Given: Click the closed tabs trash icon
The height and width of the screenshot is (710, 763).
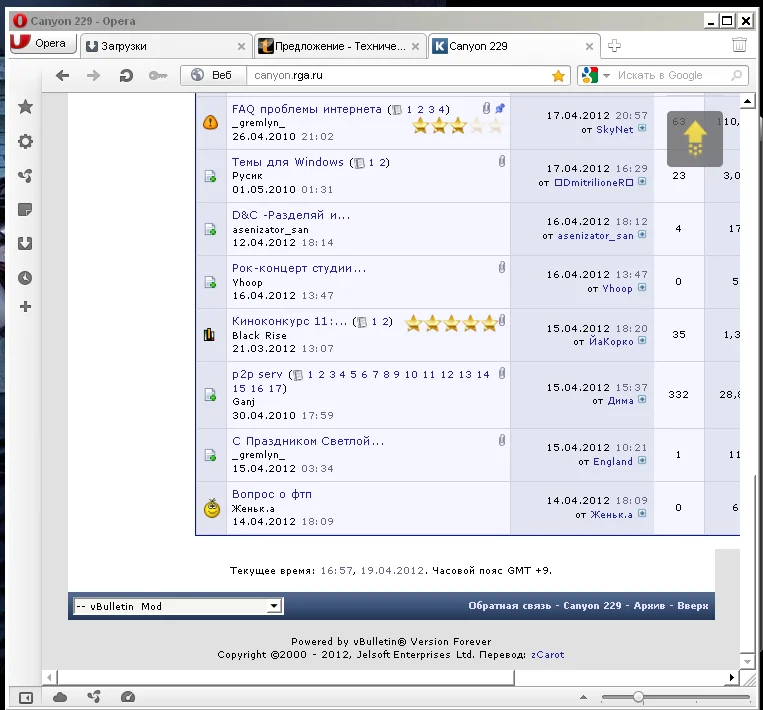Looking at the screenshot, I should 739,45.
